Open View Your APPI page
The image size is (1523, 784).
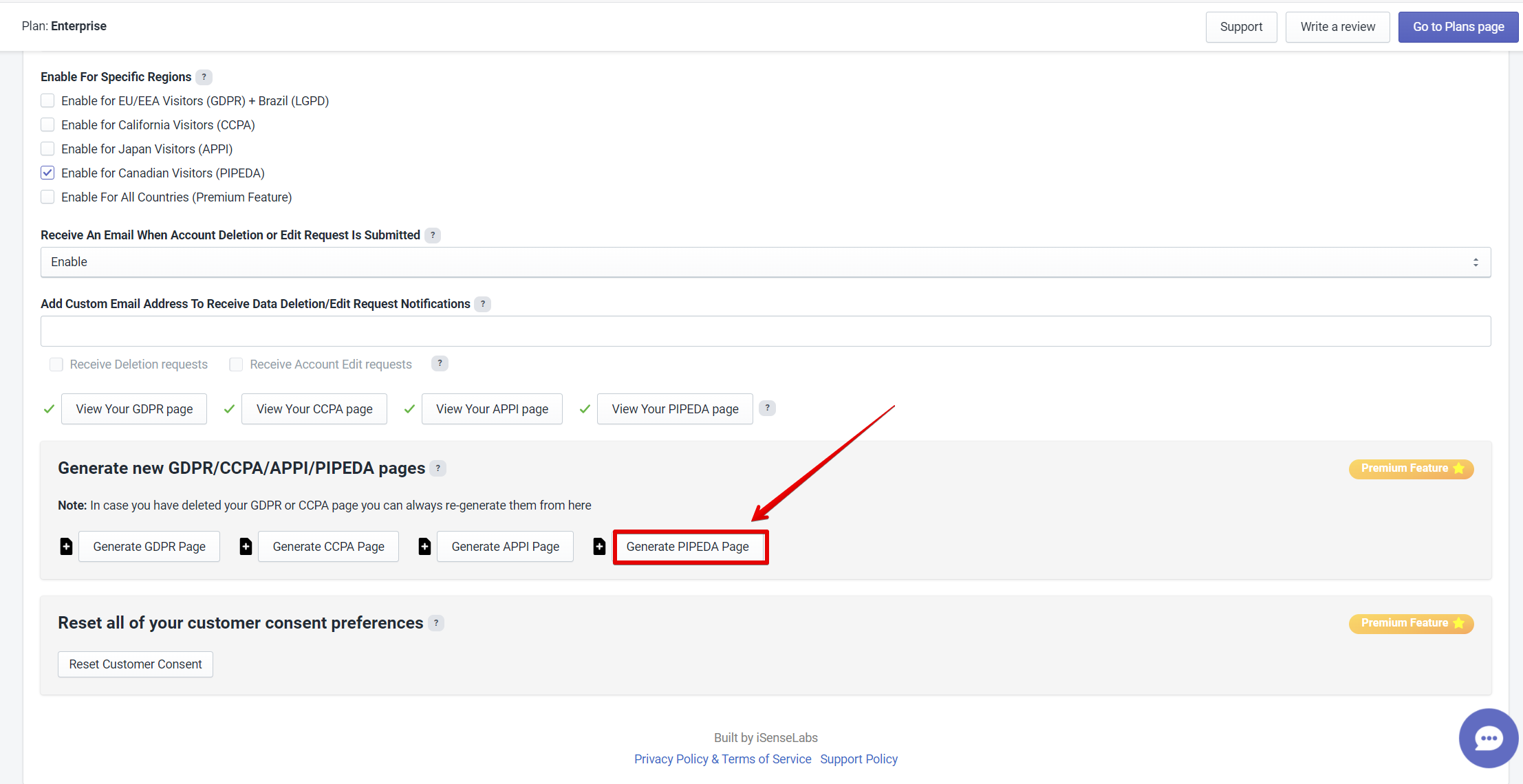pos(492,409)
